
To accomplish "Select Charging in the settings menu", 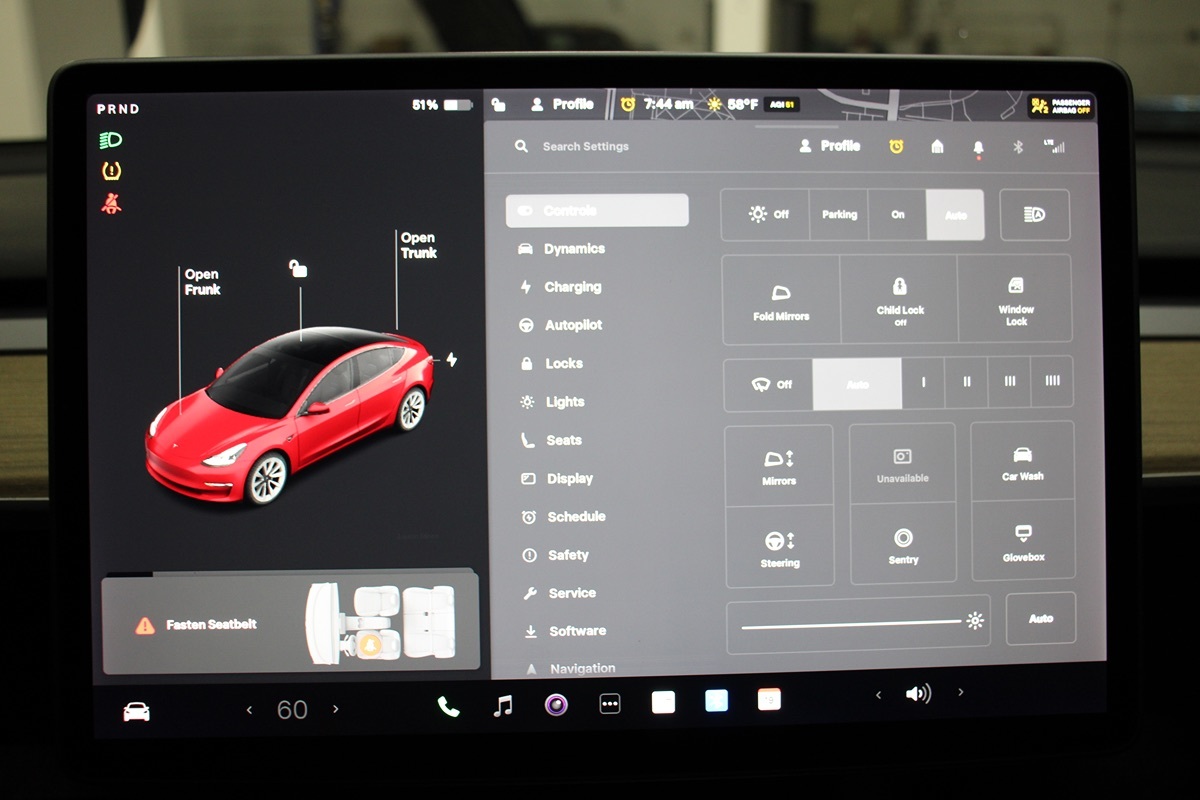I will tap(572, 287).
